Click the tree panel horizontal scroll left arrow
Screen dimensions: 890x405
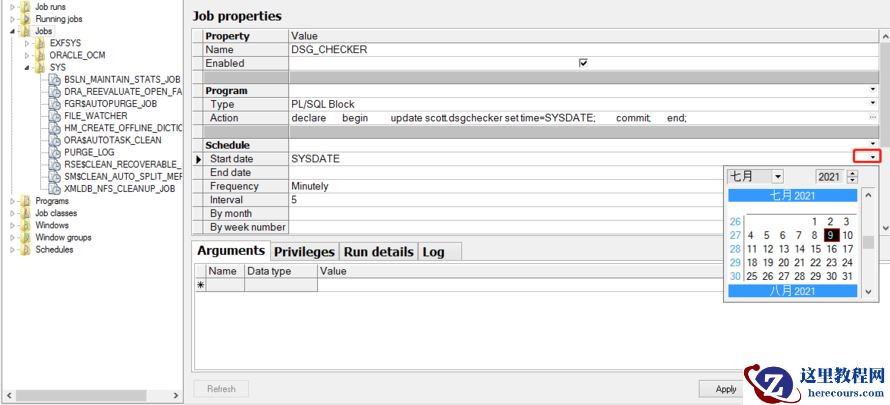(8, 395)
